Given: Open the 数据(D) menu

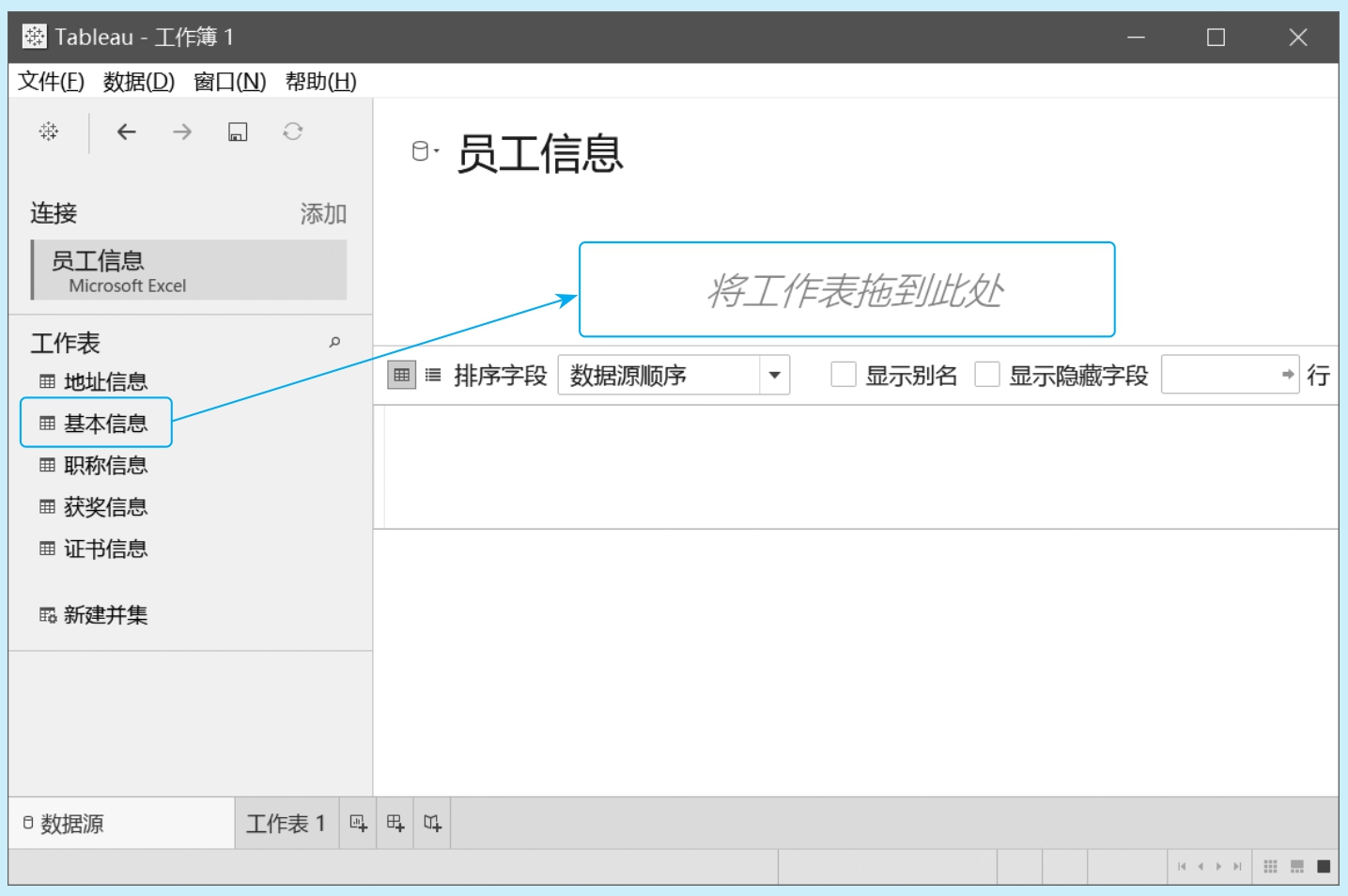Looking at the screenshot, I should [x=139, y=82].
